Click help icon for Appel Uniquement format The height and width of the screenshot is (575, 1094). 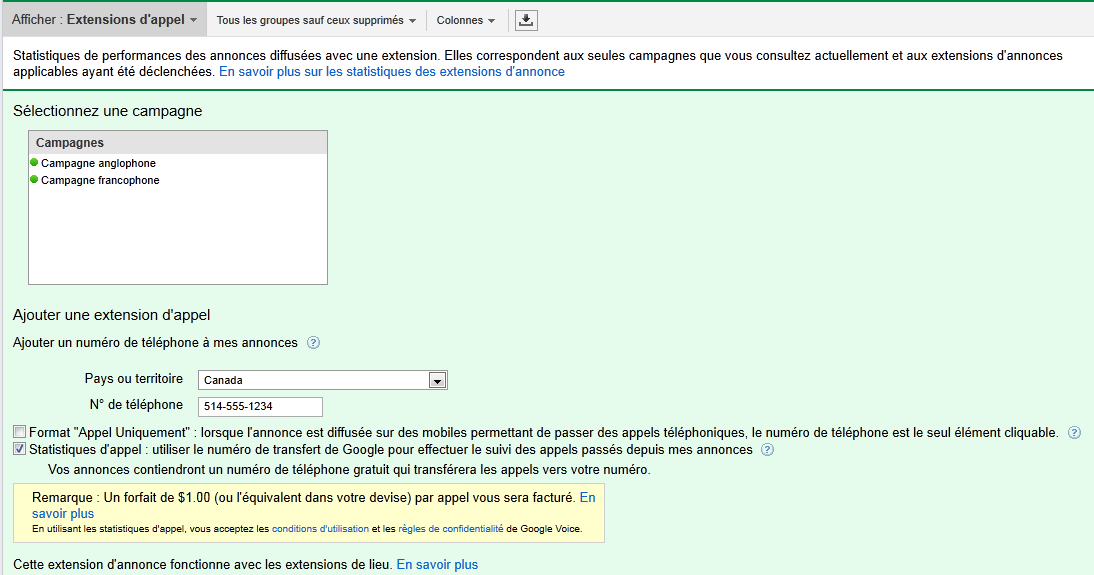coord(1074,433)
